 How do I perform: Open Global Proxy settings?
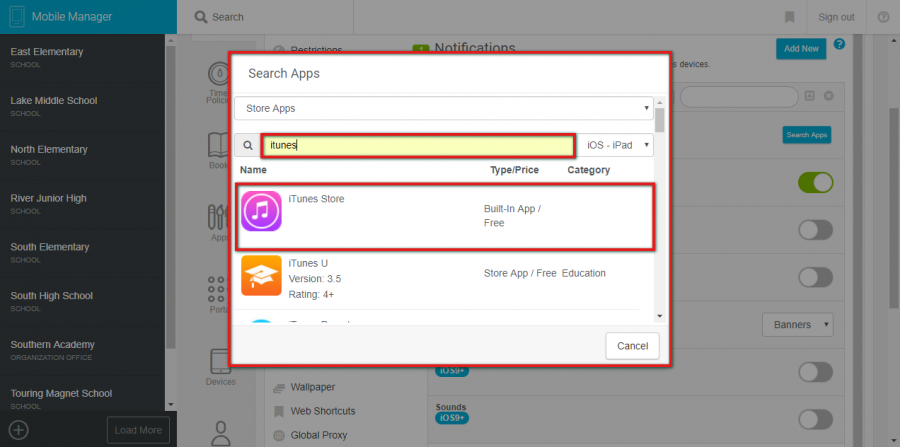319,435
